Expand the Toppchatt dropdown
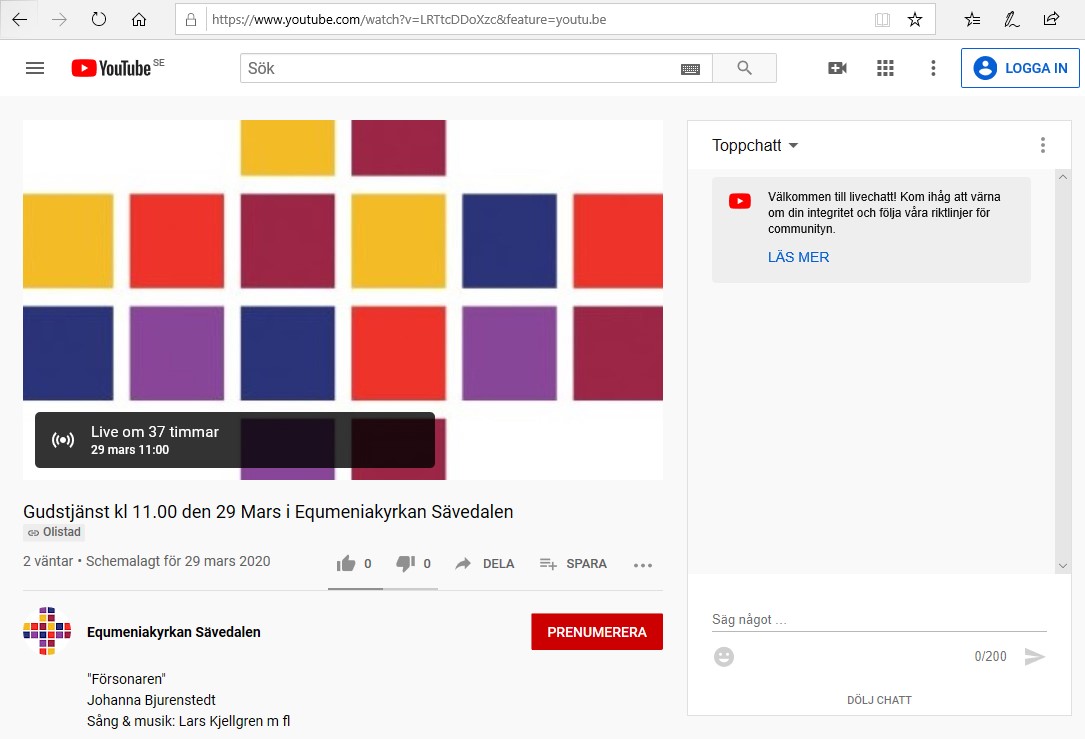1085x739 pixels. 755,145
